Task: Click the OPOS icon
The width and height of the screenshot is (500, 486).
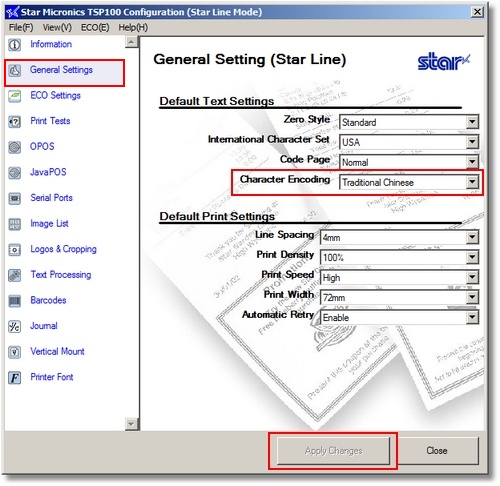Action: tap(14, 147)
